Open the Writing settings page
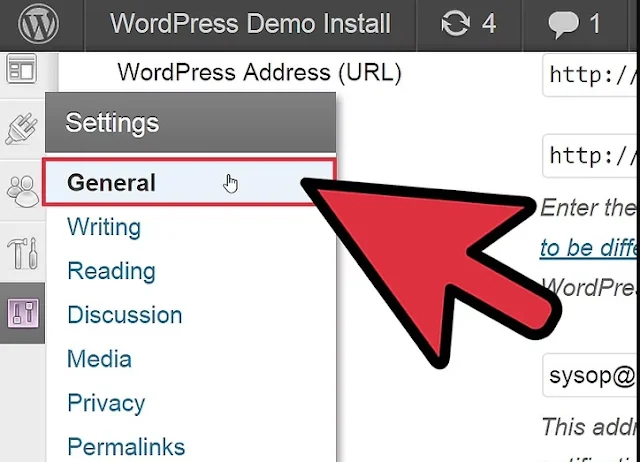The width and height of the screenshot is (640, 462). 104,227
